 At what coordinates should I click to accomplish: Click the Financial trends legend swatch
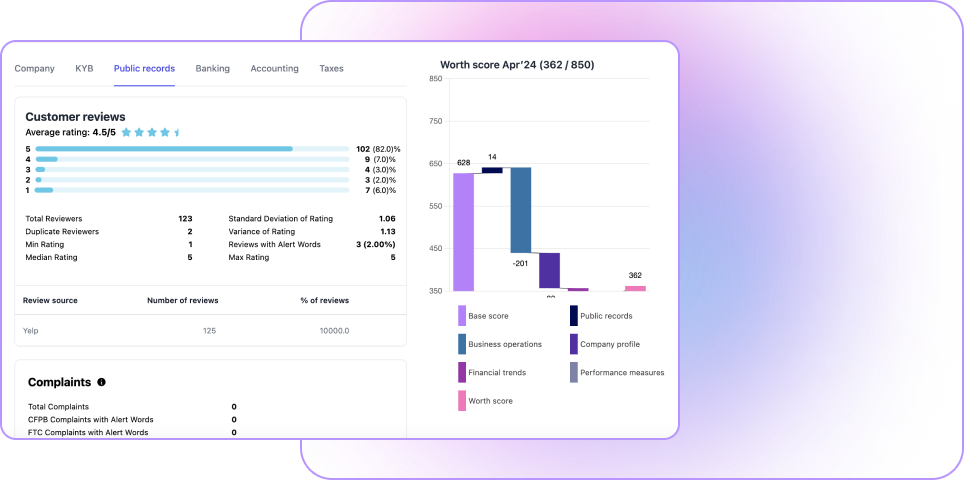462,372
